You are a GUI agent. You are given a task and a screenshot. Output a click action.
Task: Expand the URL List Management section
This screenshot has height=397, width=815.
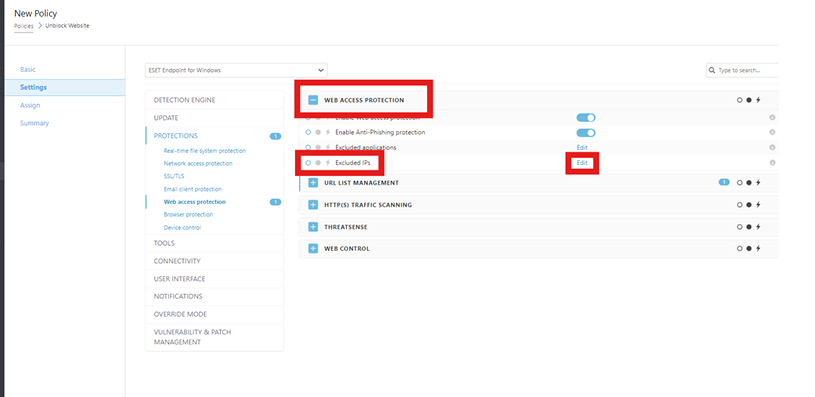(x=313, y=183)
